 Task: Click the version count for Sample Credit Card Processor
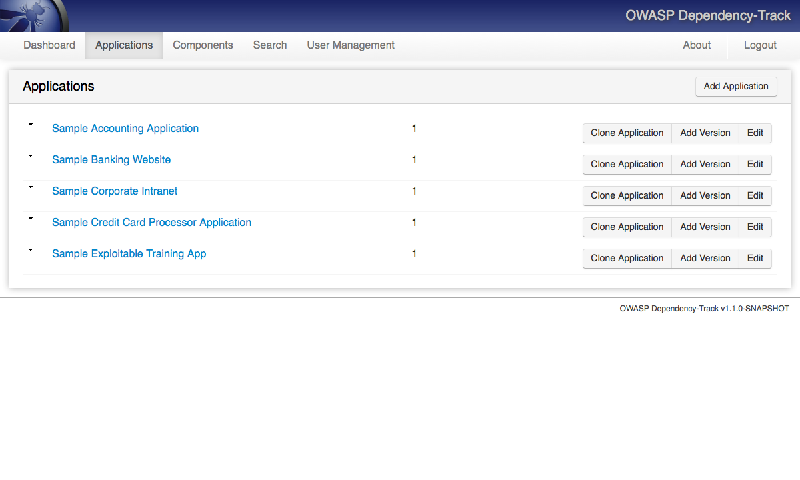(x=414, y=222)
